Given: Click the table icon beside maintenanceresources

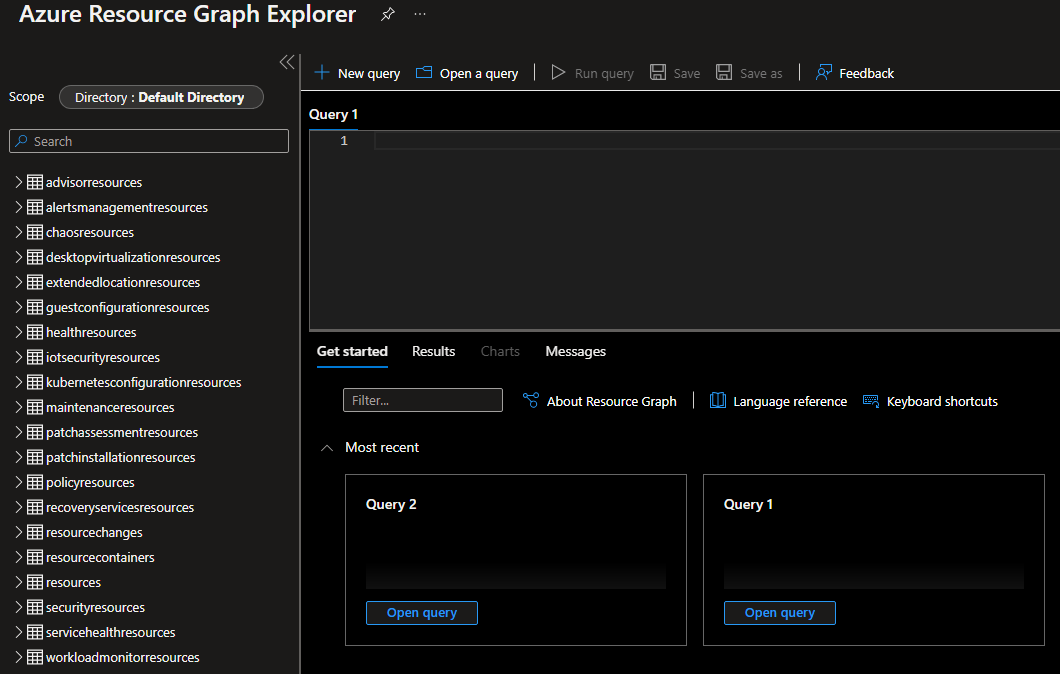Looking at the screenshot, I should click(35, 407).
